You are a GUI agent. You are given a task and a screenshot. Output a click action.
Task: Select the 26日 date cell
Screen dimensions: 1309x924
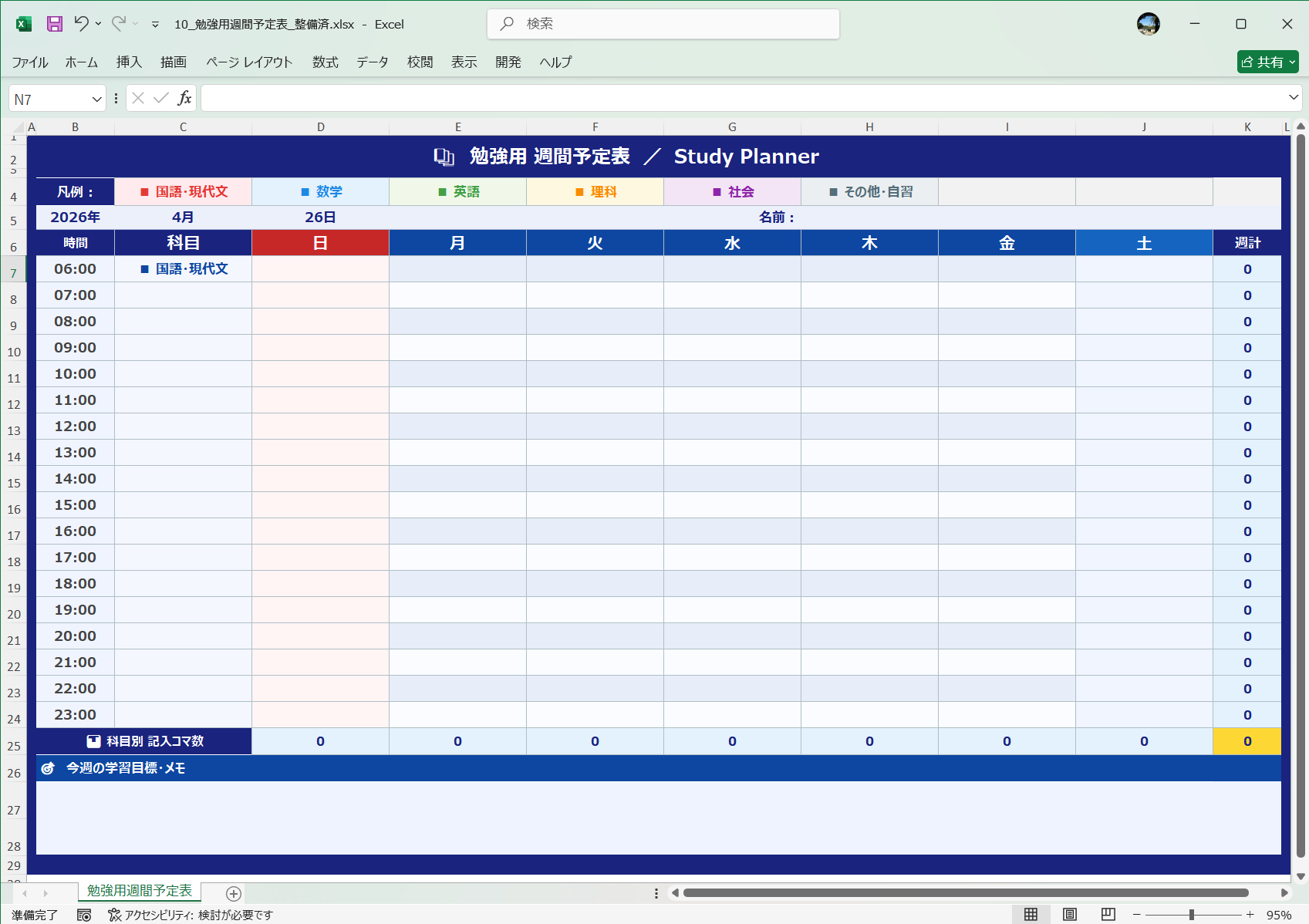[x=321, y=218]
